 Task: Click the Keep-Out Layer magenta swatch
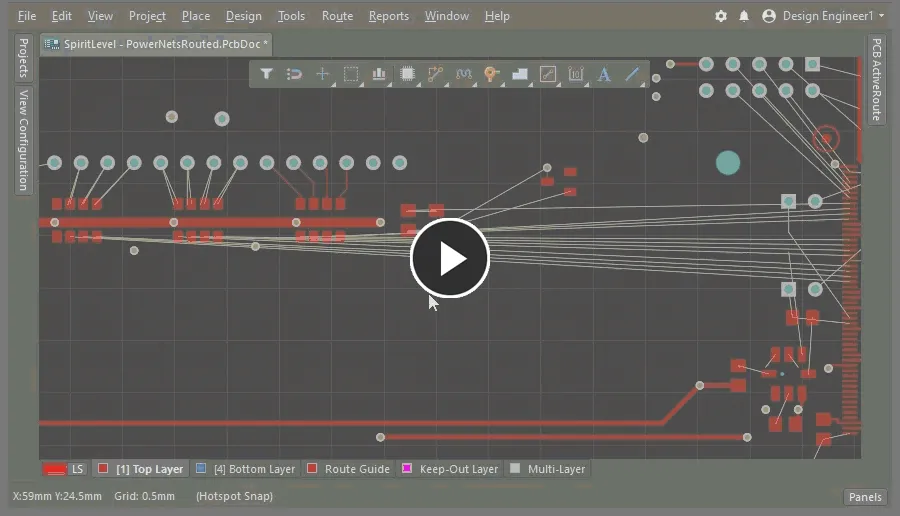[x=407, y=468]
